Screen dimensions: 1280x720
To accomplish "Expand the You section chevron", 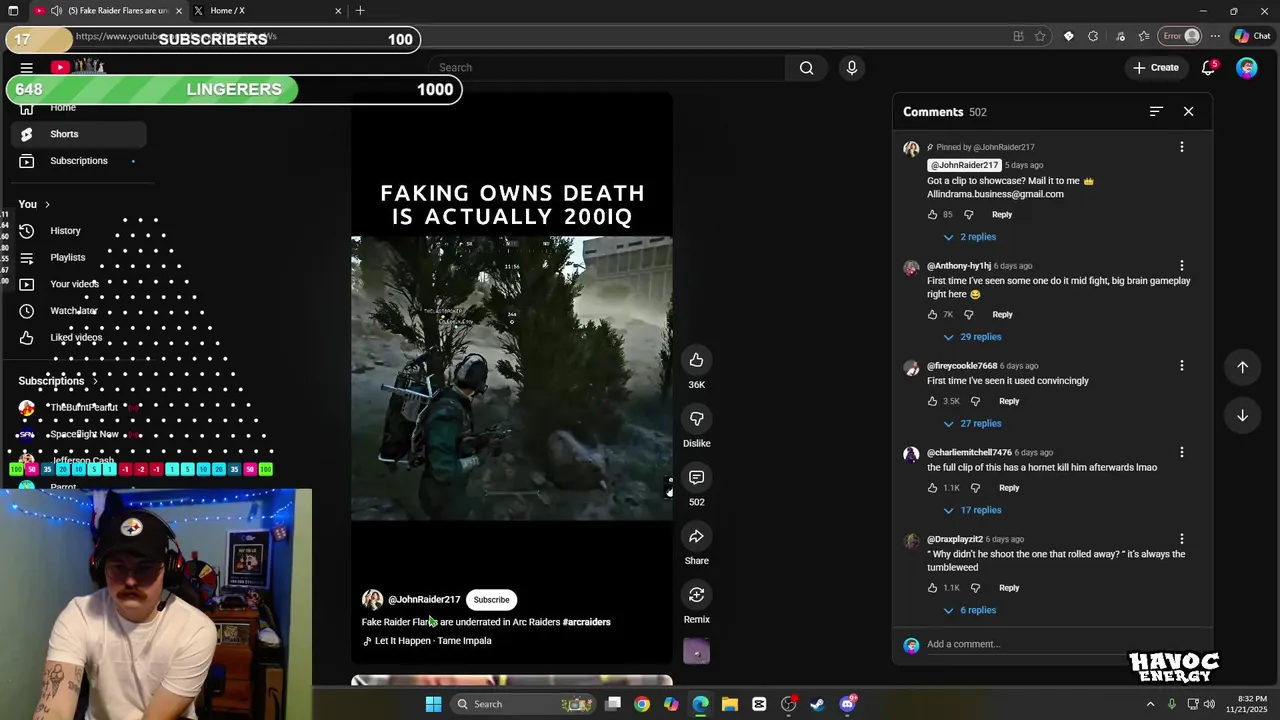I will pos(47,204).
